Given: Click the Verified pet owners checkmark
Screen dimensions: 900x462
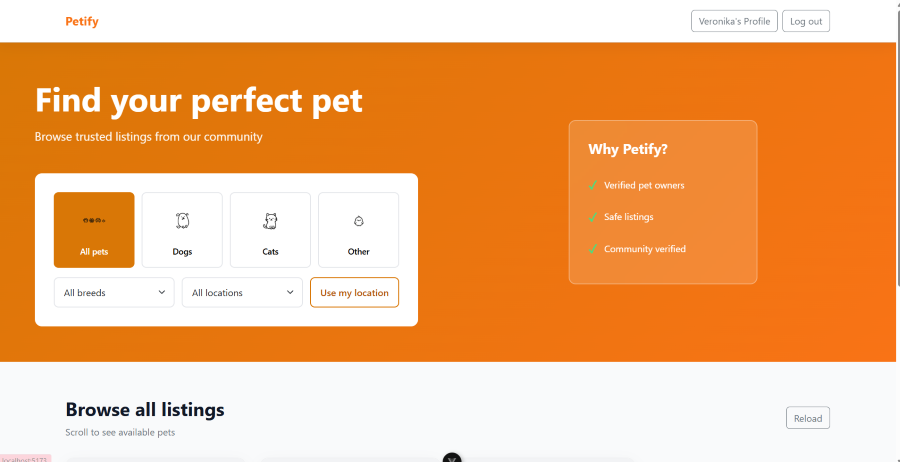Looking at the screenshot, I should point(593,185).
